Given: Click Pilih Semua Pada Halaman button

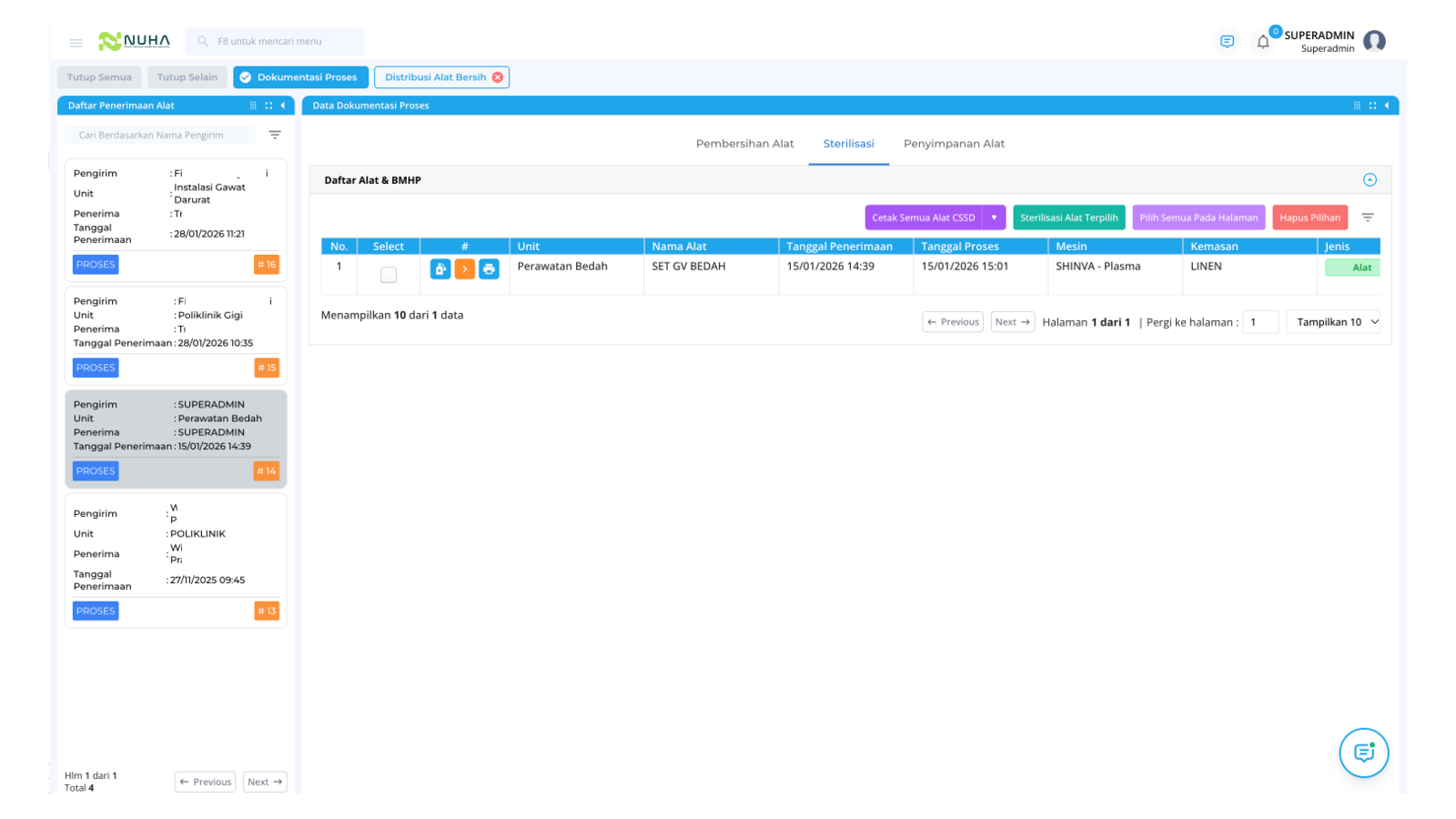Looking at the screenshot, I should tap(1198, 217).
